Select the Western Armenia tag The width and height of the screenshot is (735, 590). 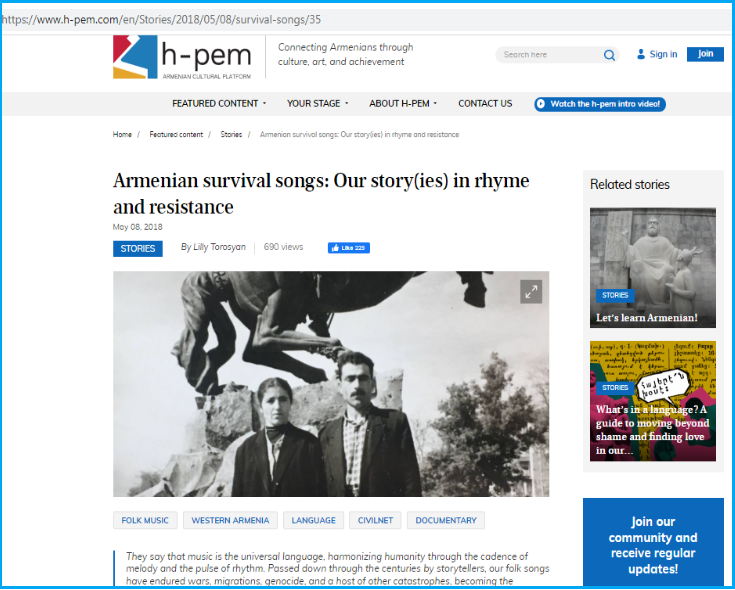point(230,520)
